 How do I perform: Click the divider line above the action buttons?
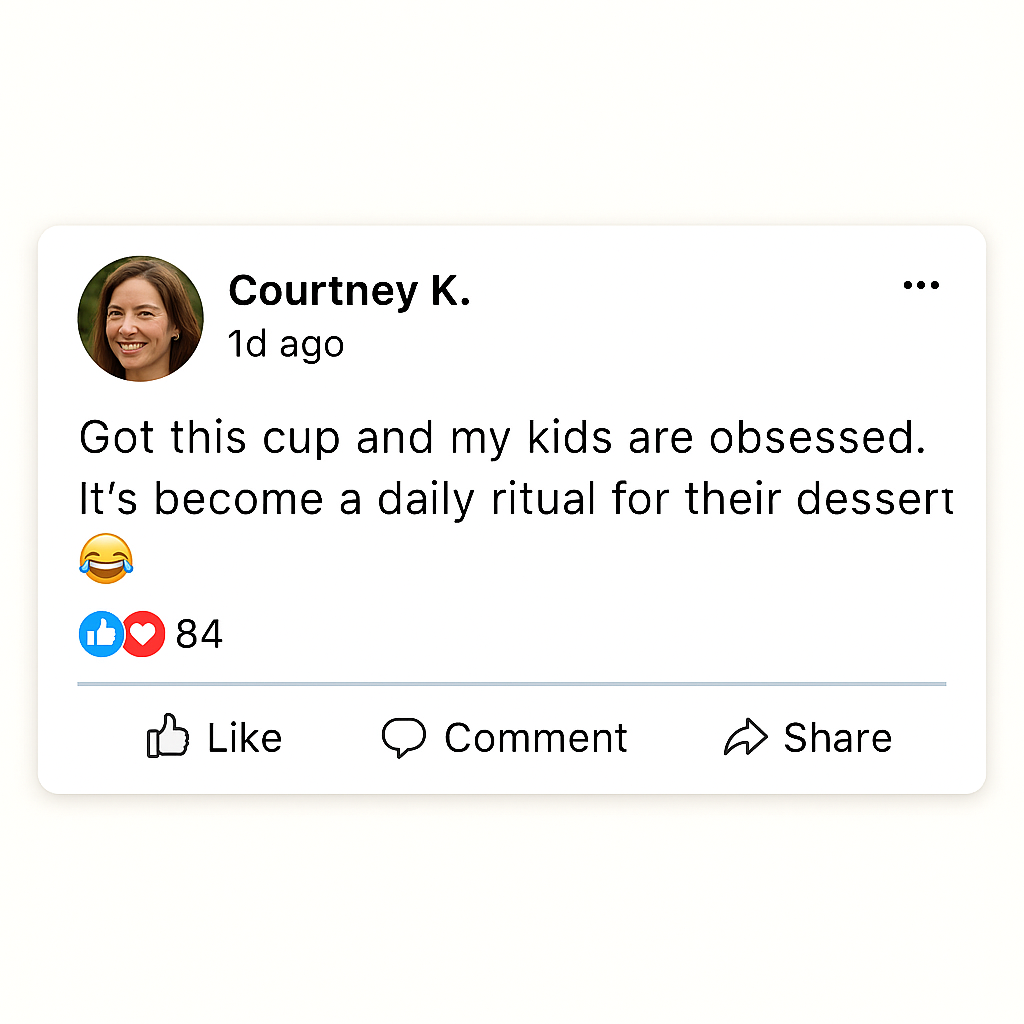pos(512,684)
